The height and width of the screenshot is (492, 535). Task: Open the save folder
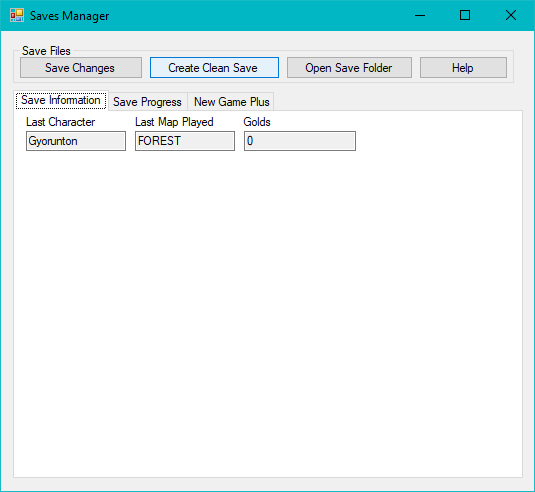(349, 68)
